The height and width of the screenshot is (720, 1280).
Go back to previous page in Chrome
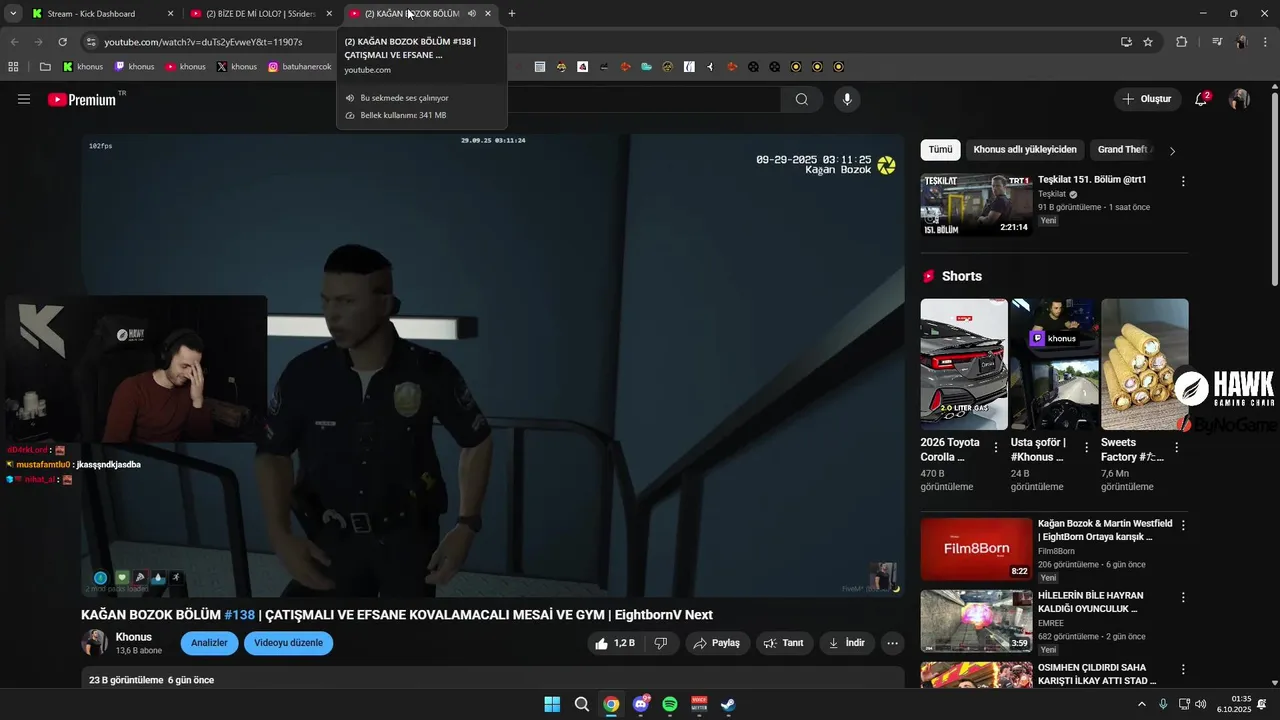[x=14, y=42]
